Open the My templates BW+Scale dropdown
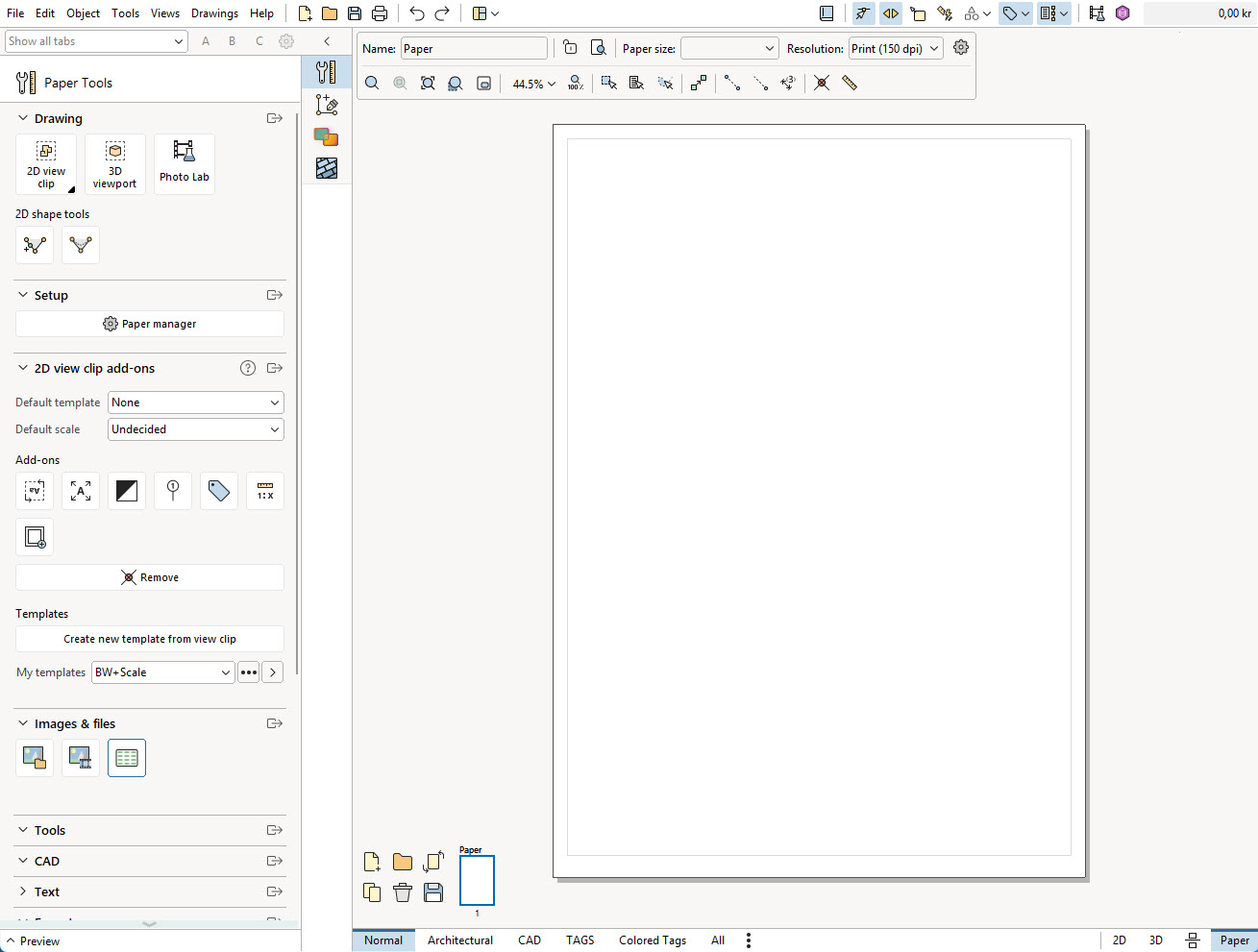The image size is (1258, 952). coord(163,672)
